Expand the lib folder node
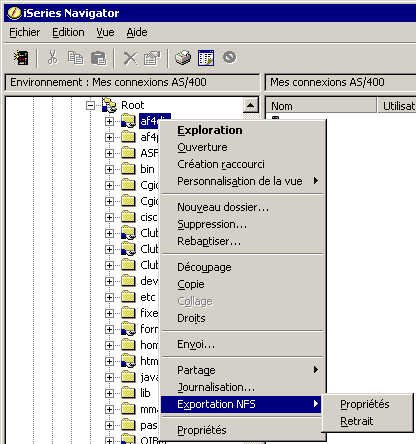Viewport: 416px width, 444px height. pos(109,393)
